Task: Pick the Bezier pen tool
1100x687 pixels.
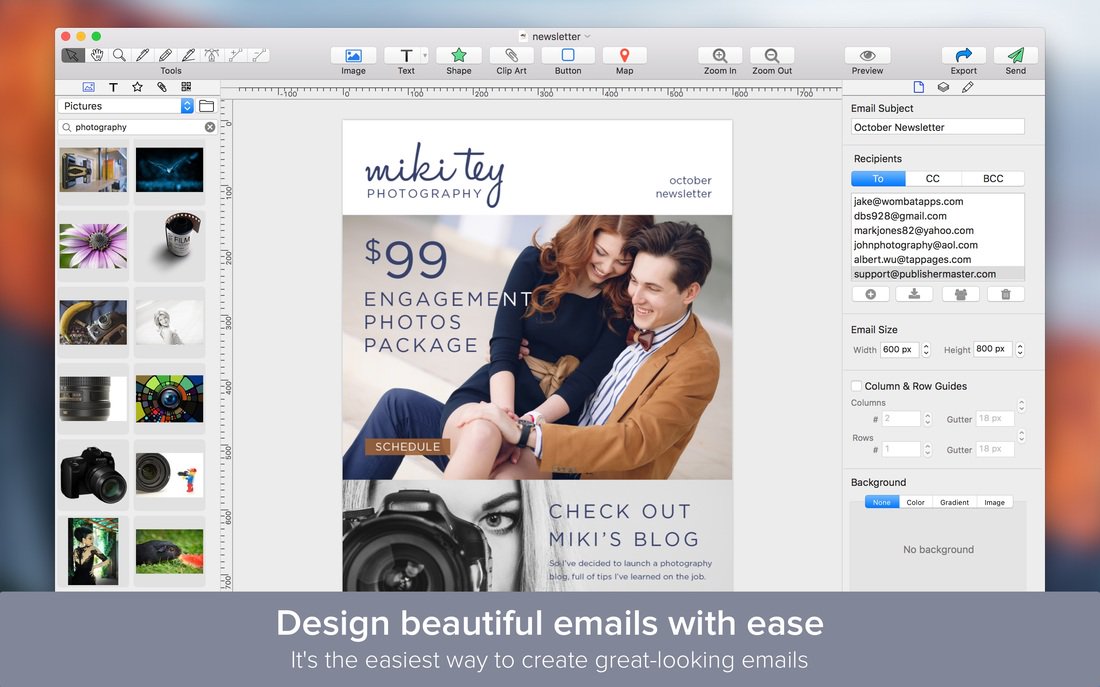Action: click(212, 55)
